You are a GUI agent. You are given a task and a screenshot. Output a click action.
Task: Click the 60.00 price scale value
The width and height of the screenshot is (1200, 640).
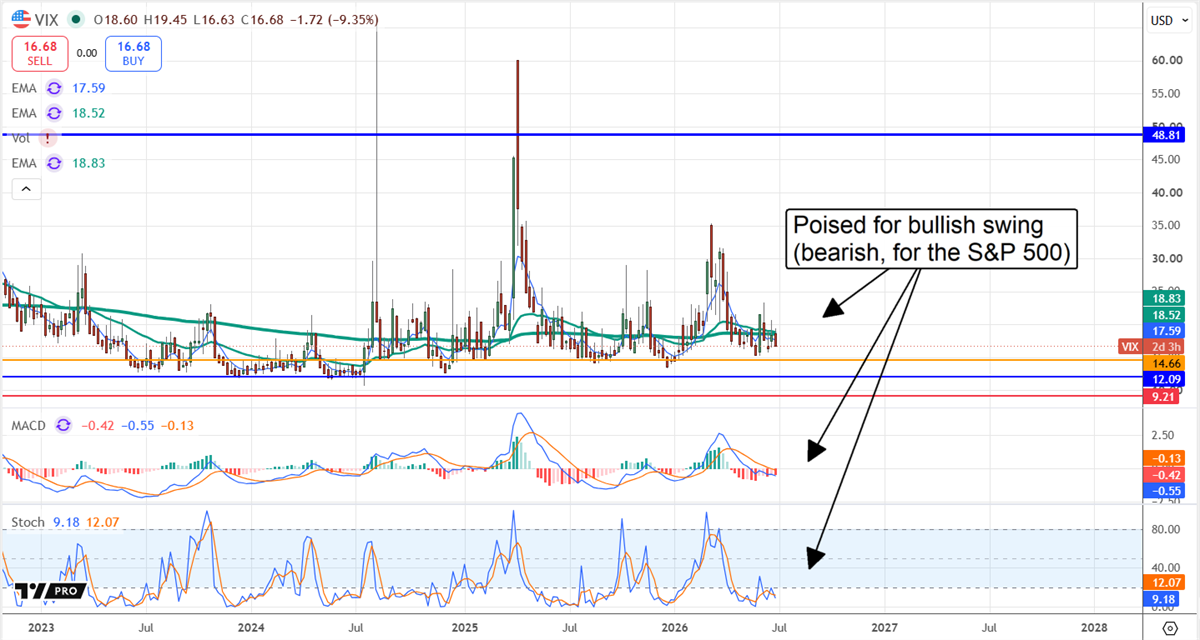point(1165,60)
